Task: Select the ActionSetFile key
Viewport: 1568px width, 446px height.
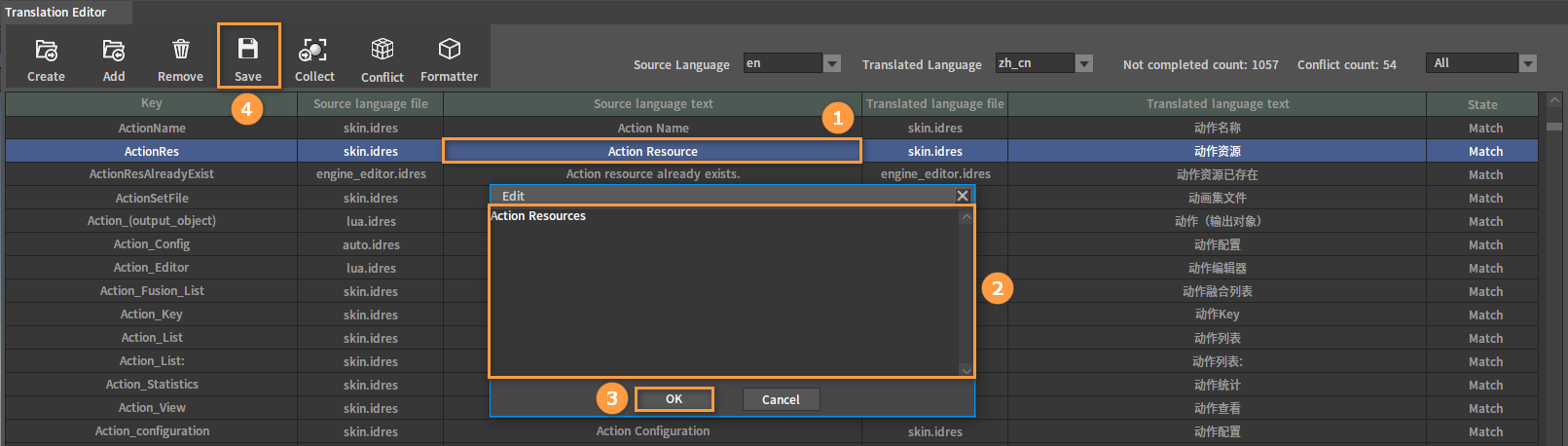Action: tap(152, 198)
